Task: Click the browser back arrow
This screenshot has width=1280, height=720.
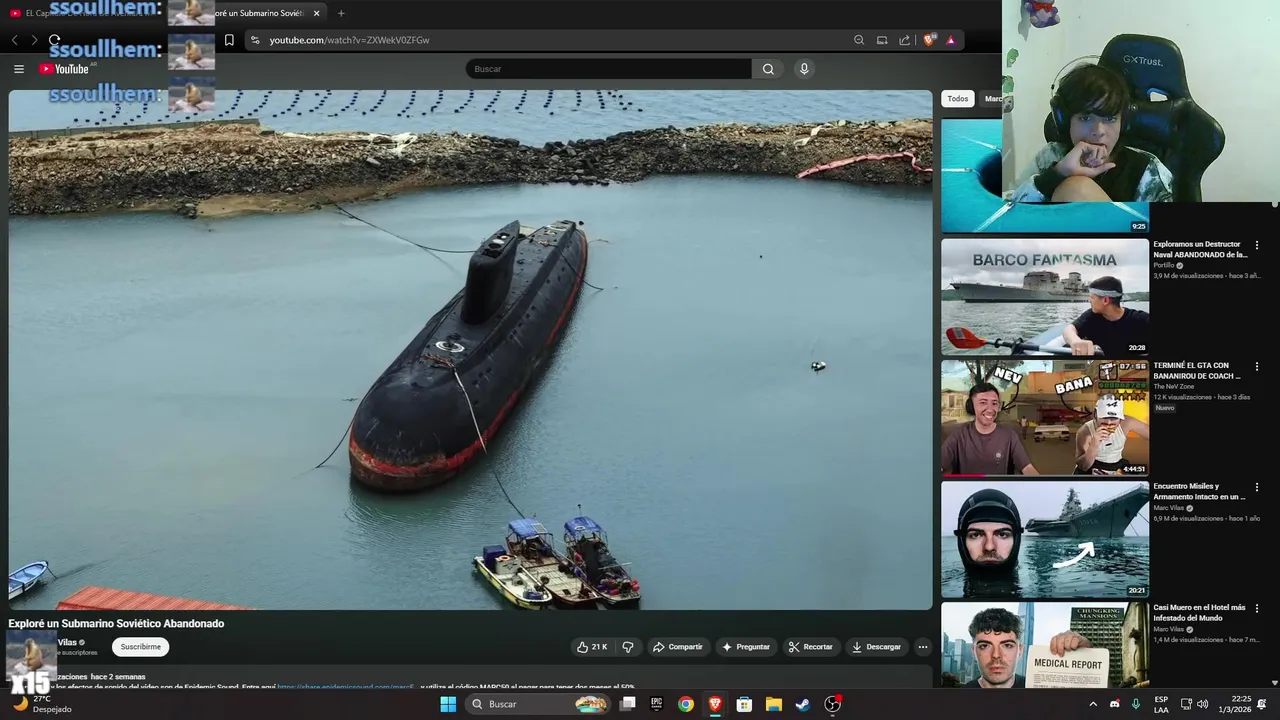Action: coord(14,40)
